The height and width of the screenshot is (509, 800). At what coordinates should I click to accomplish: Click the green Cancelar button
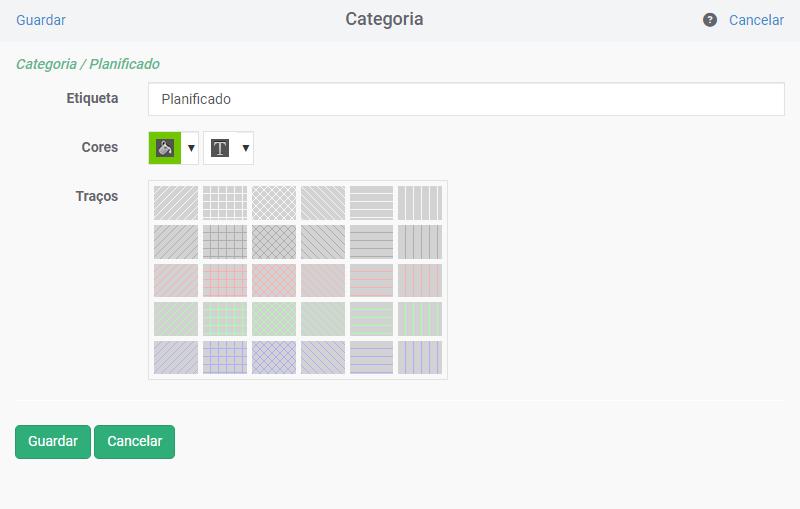(135, 442)
